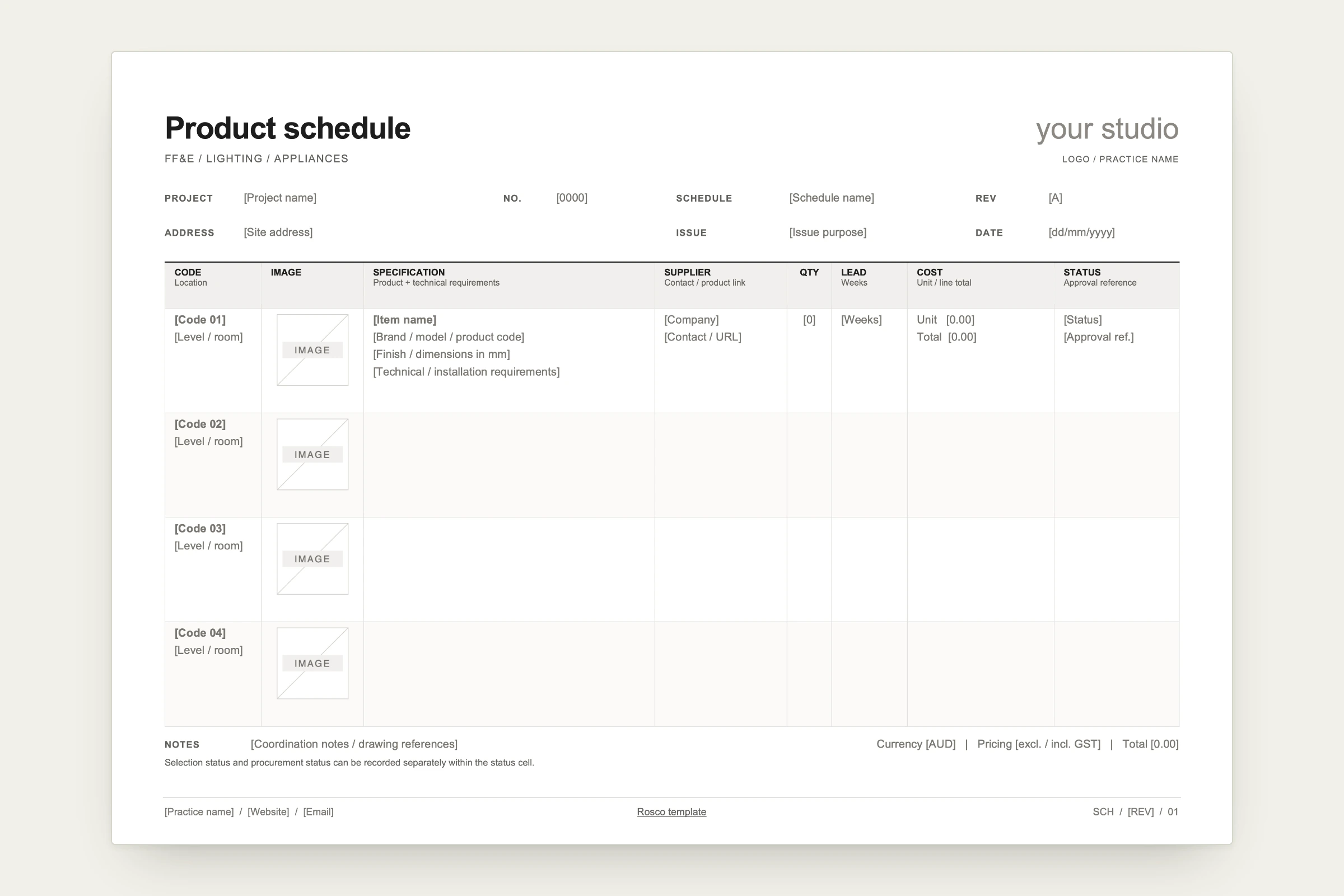The width and height of the screenshot is (1344, 896).
Task: Select the [Code 02] cell text
Action: click(200, 424)
